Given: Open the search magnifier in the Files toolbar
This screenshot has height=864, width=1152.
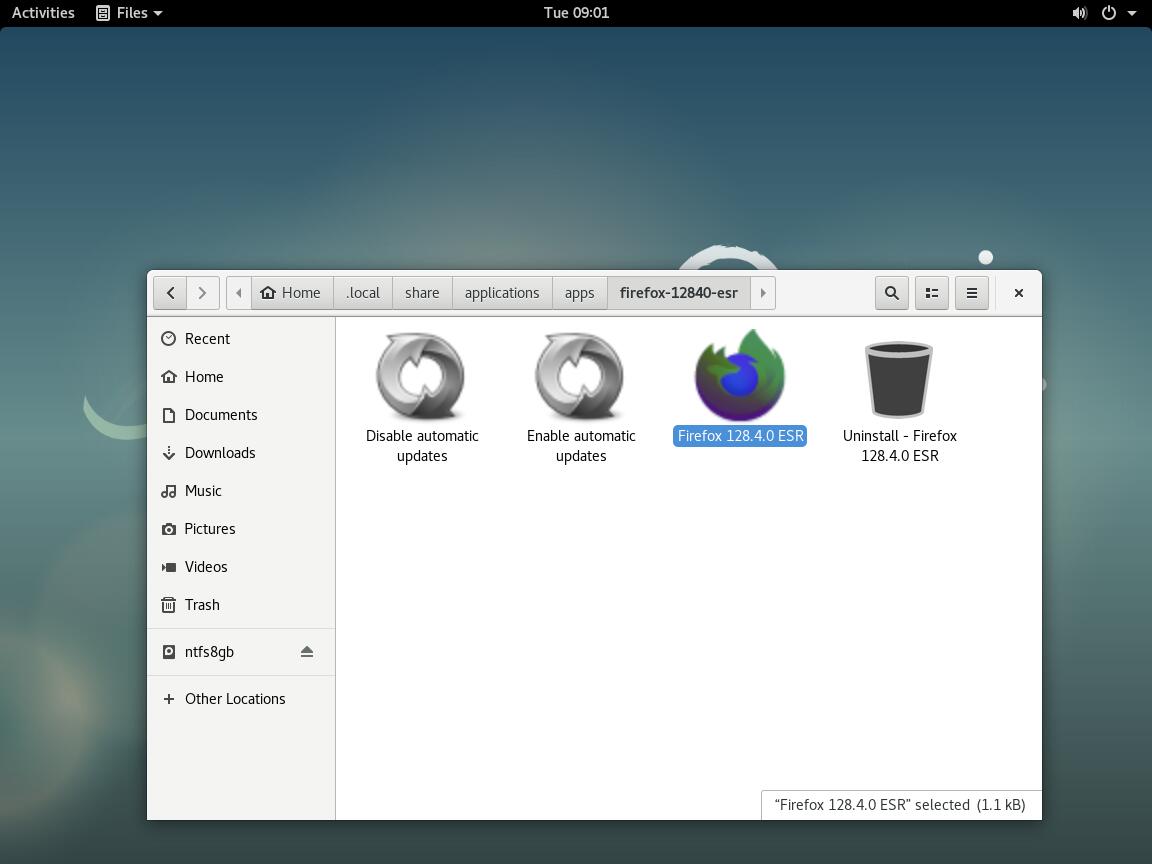Looking at the screenshot, I should pyautogui.click(x=892, y=293).
